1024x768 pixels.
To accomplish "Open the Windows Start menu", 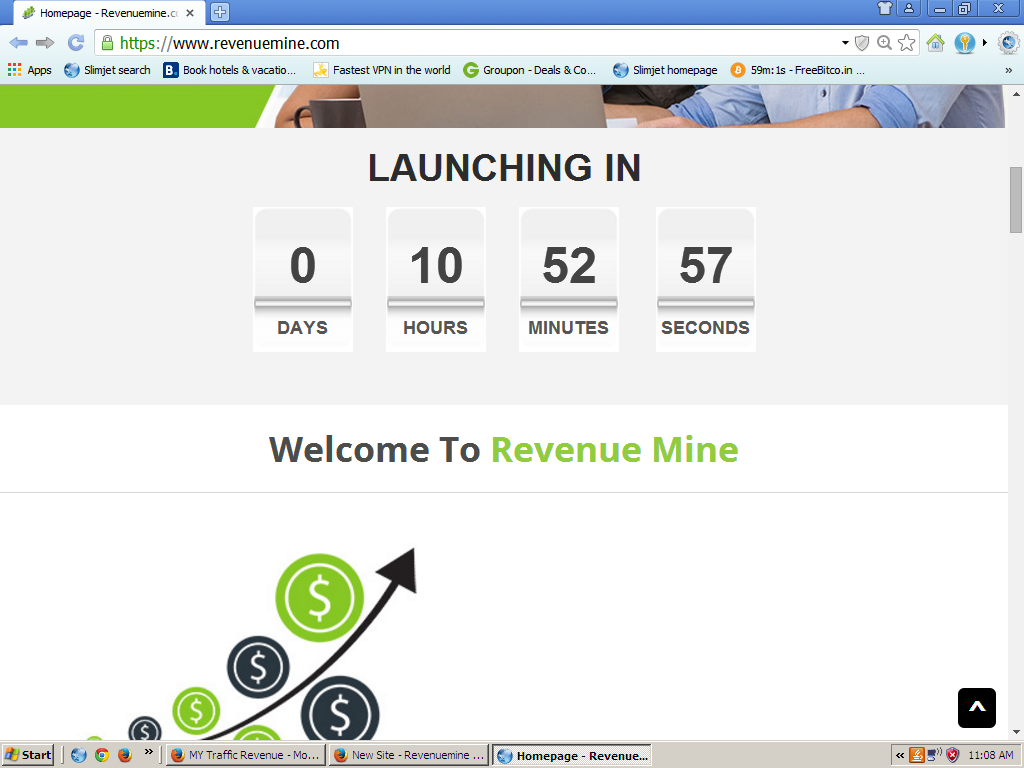I will coord(27,755).
